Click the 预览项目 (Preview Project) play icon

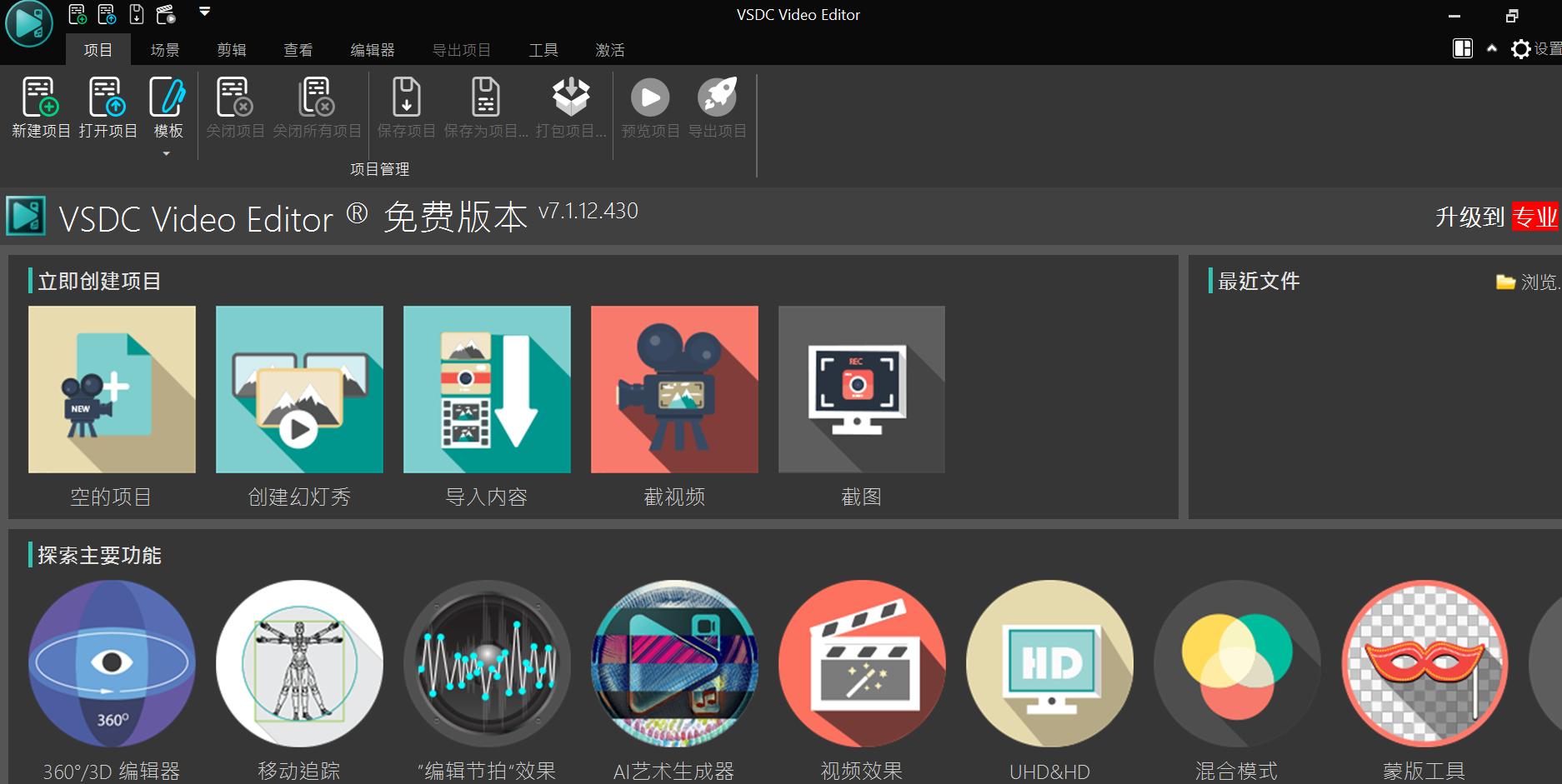(650, 97)
